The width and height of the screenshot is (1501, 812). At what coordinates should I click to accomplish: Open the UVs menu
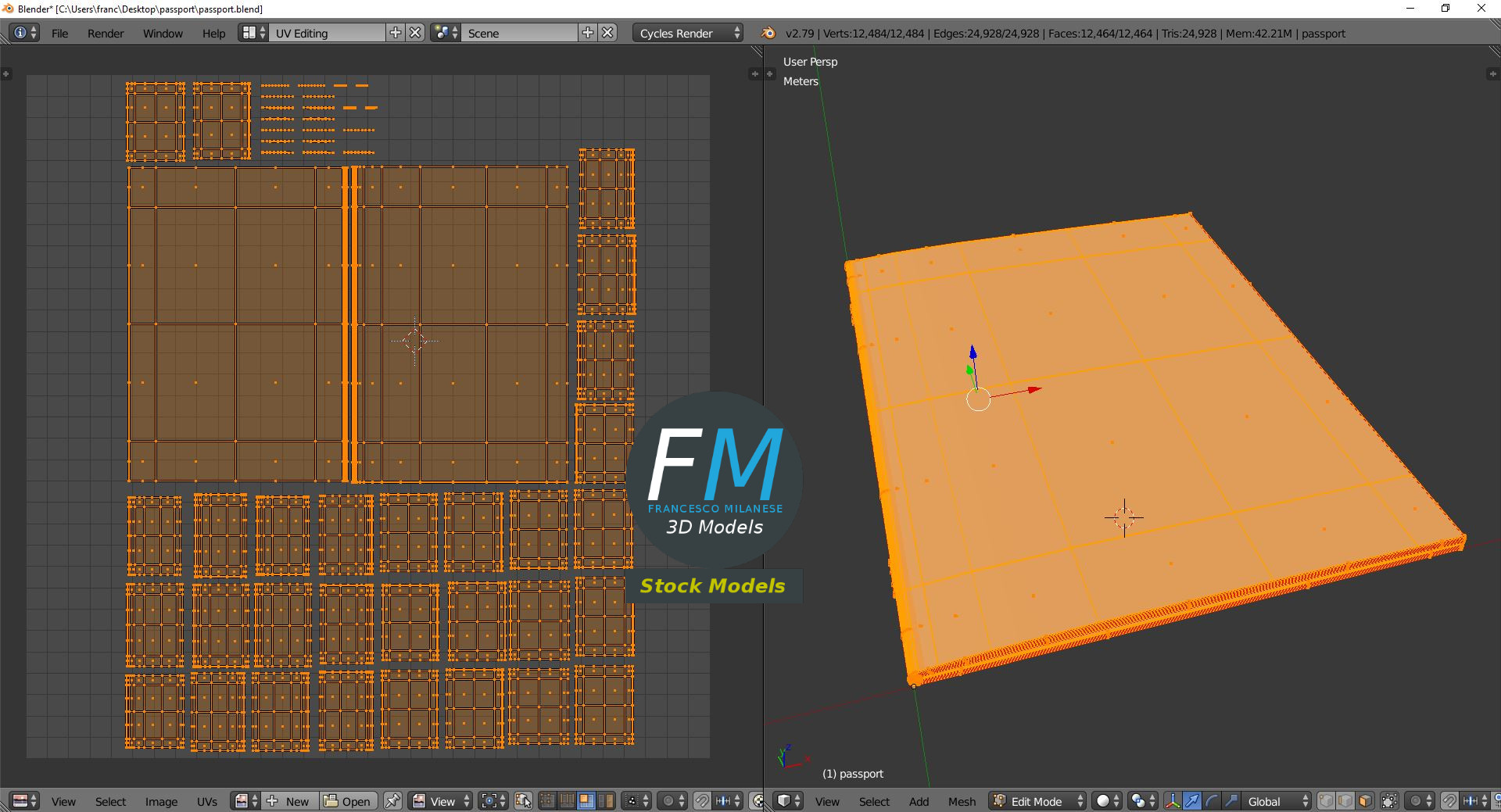[207, 801]
